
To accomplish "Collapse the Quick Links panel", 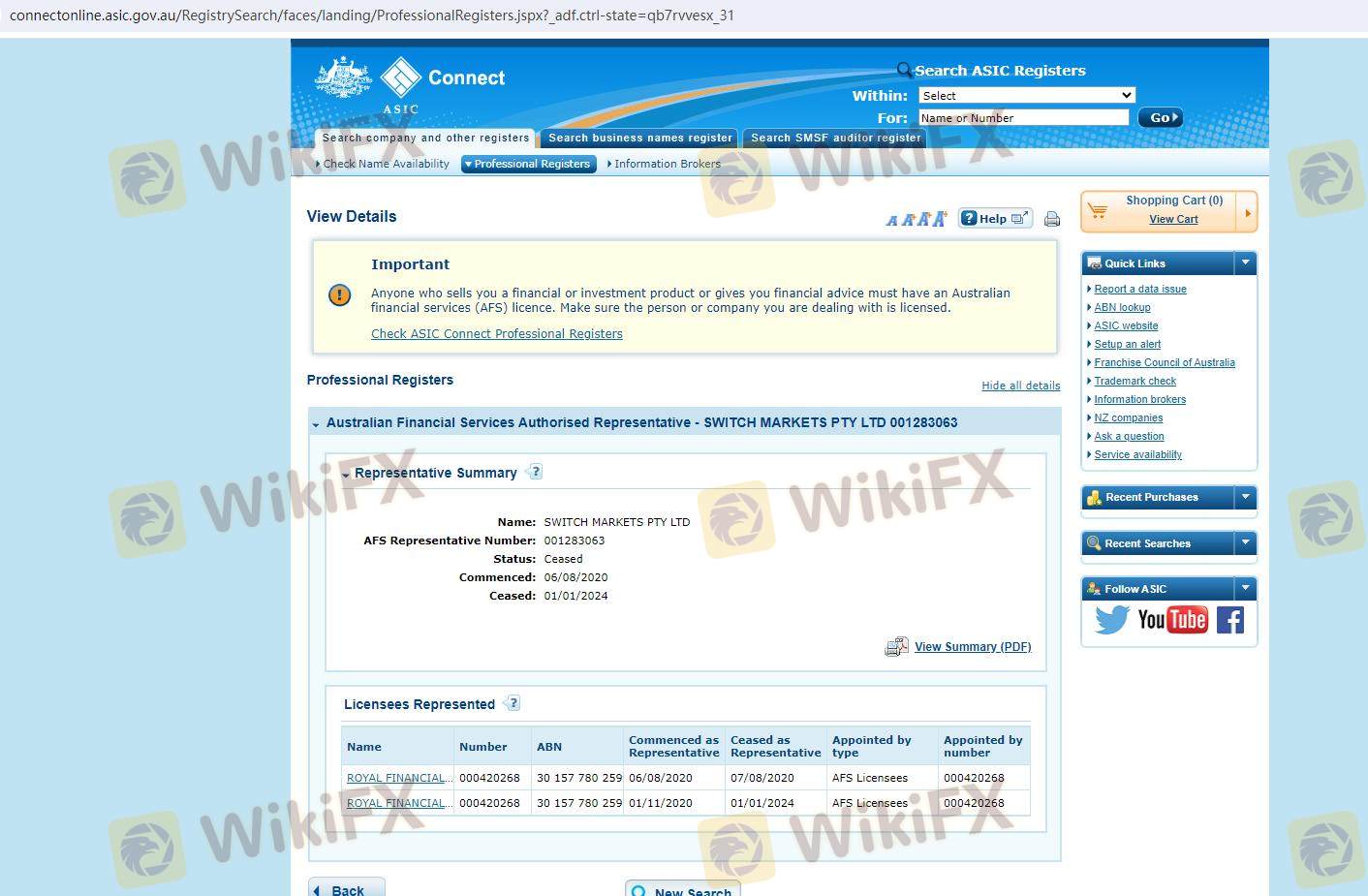I will (1246, 263).
